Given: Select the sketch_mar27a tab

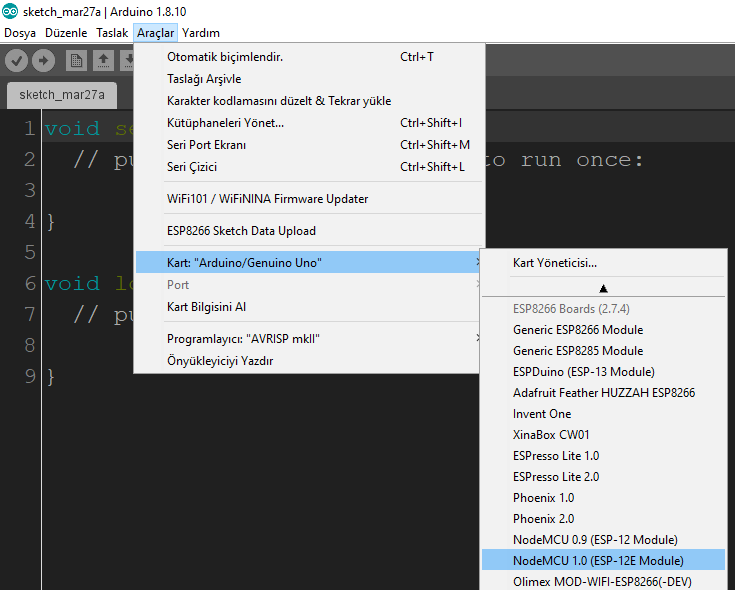Looking at the screenshot, I should (62, 95).
